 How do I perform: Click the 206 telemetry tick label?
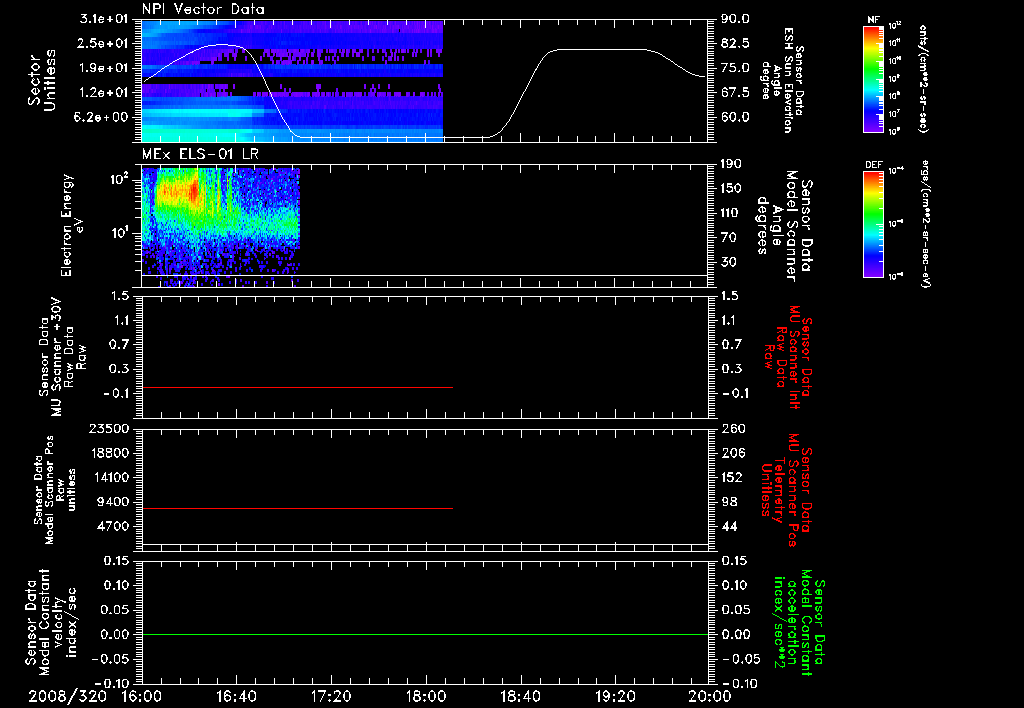[x=731, y=453]
